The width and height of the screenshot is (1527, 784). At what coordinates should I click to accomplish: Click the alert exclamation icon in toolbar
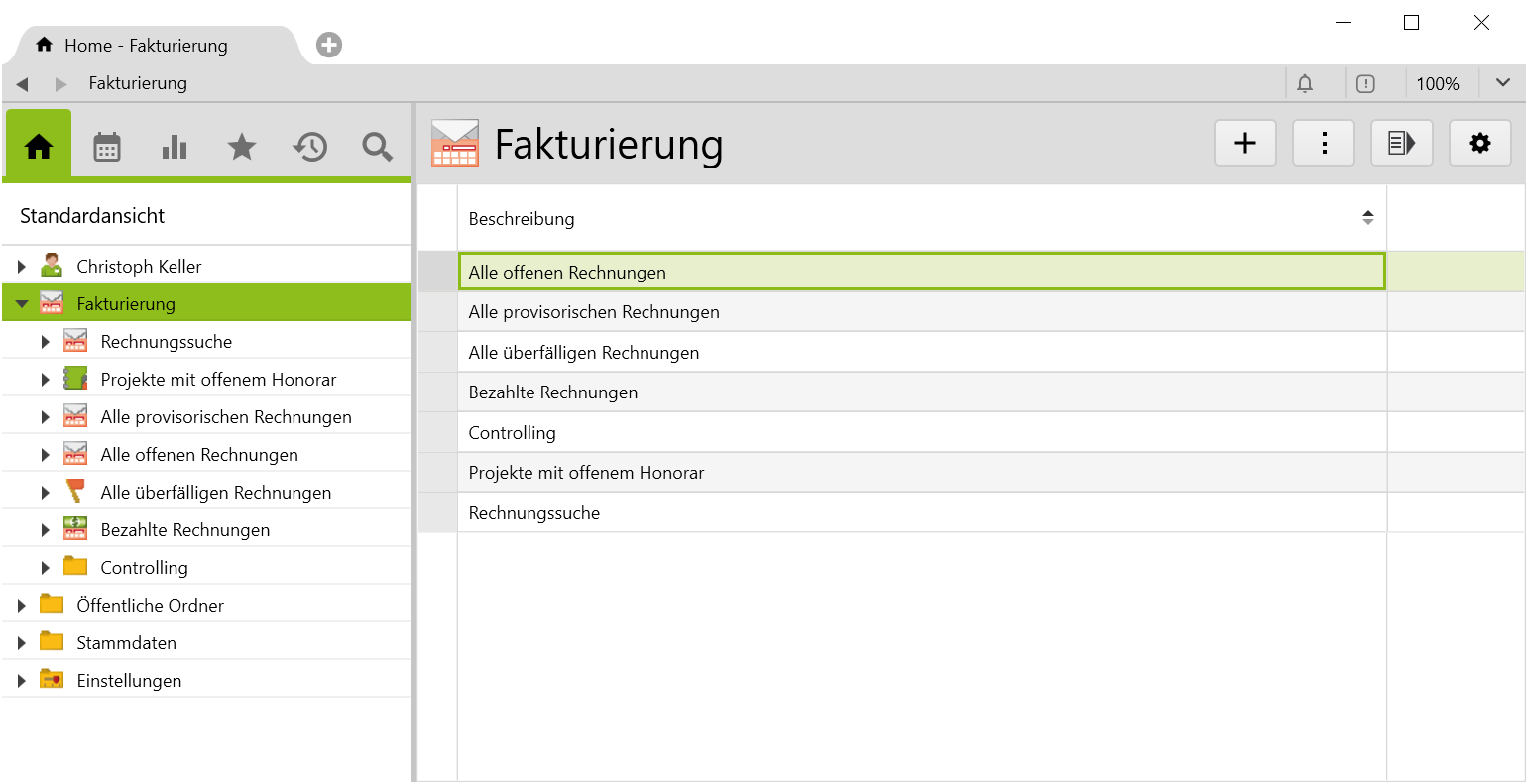pyautogui.click(x=1365, y=84)
